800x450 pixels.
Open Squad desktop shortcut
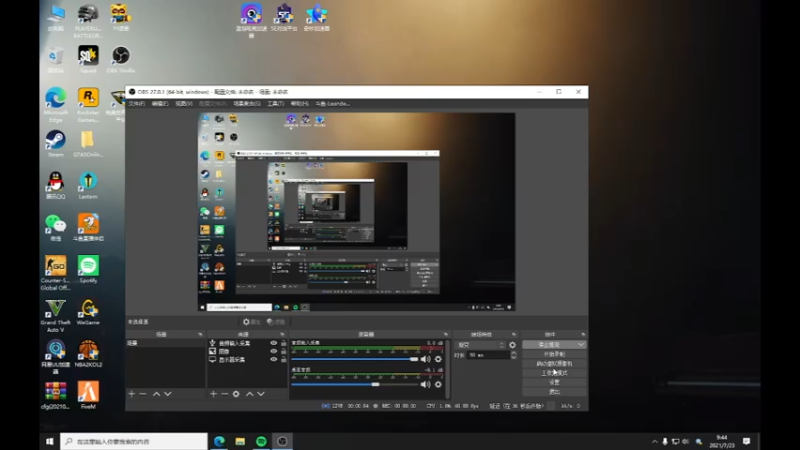pos(88,60)
